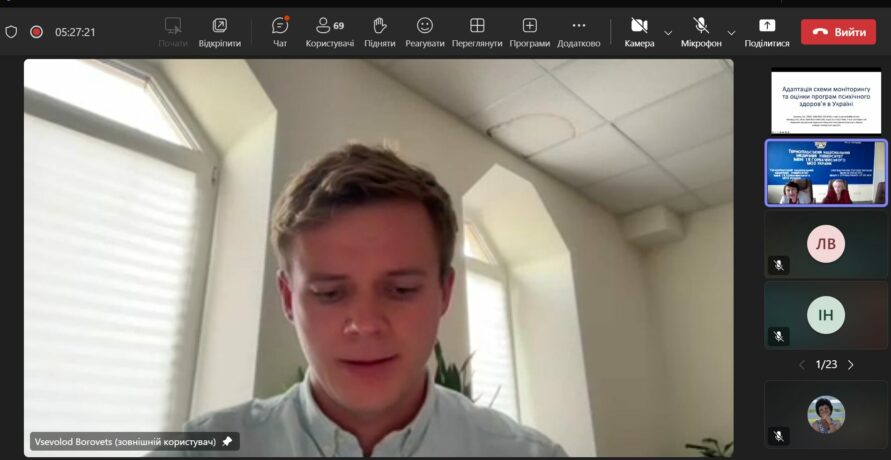Select the shared presentation slide thumbnail

pyautogui.click(x=825, y=101)
